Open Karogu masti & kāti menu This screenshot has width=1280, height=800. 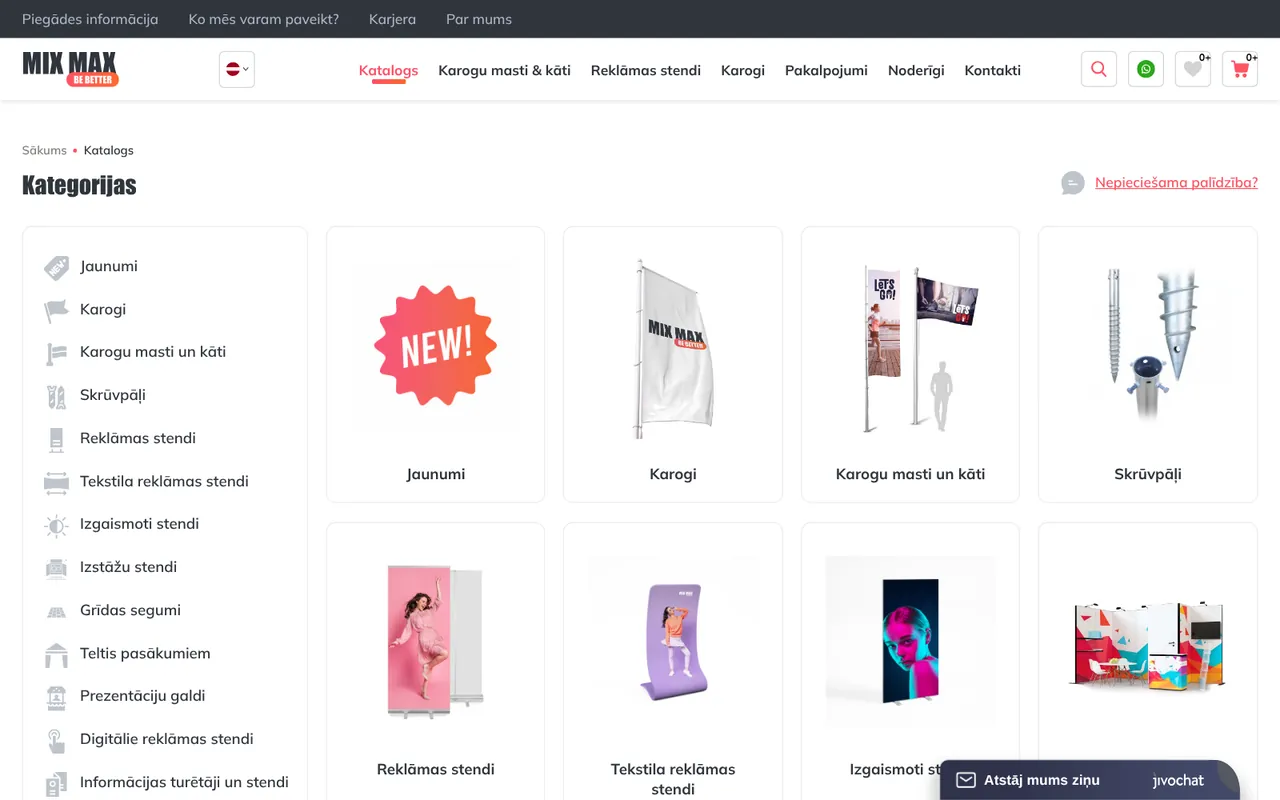[x=504, y=70]
